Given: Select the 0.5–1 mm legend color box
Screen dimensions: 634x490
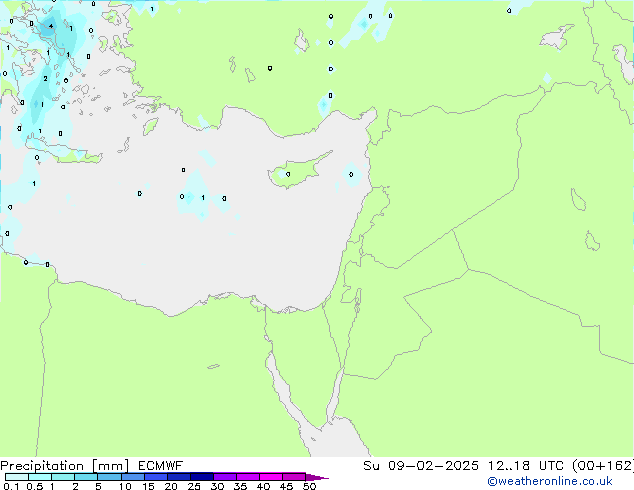Looking at the screenshot, I should click(40, 477).
